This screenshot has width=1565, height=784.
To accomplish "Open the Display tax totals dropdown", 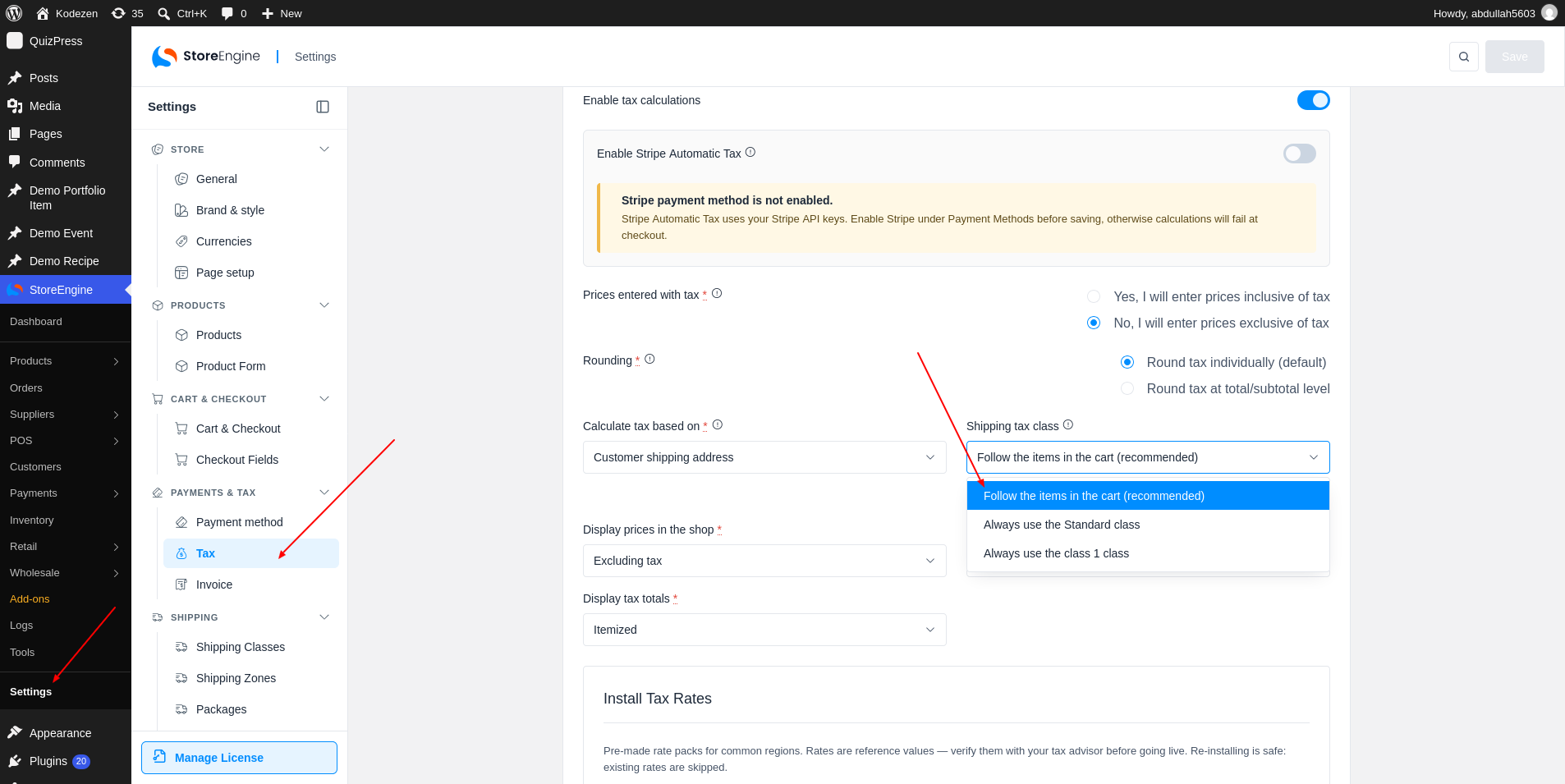I will coord(764,630).
